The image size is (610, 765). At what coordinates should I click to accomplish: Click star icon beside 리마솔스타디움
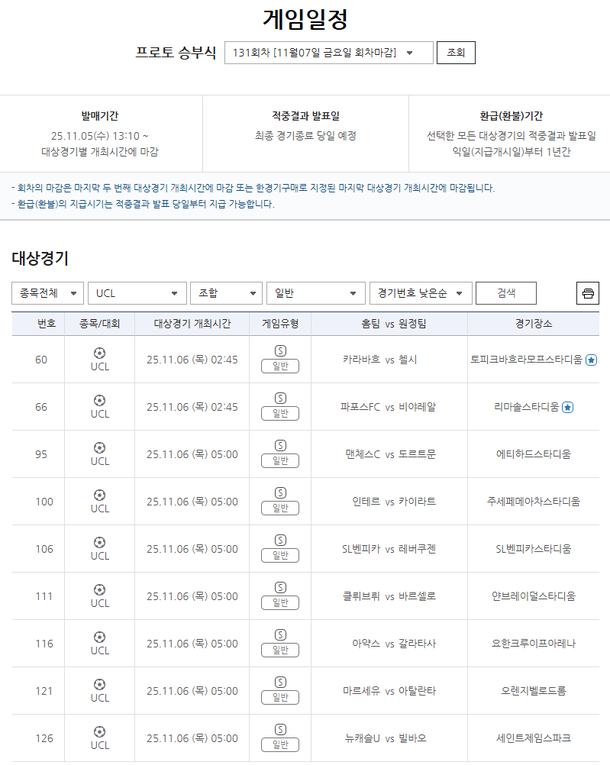click(x=568, y=407)
